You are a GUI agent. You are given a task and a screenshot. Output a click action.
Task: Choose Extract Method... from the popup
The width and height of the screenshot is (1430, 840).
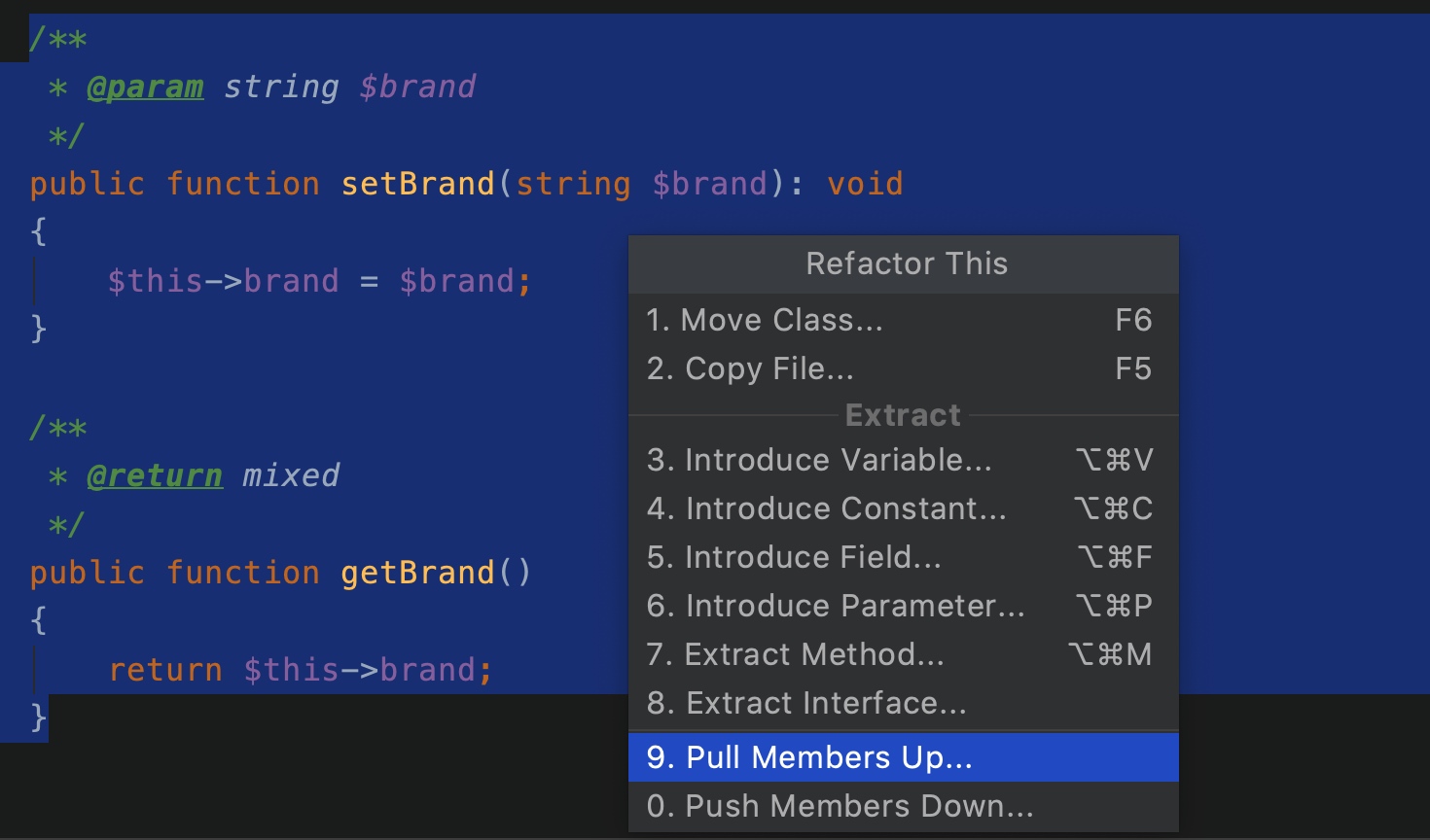pos(904,654)
